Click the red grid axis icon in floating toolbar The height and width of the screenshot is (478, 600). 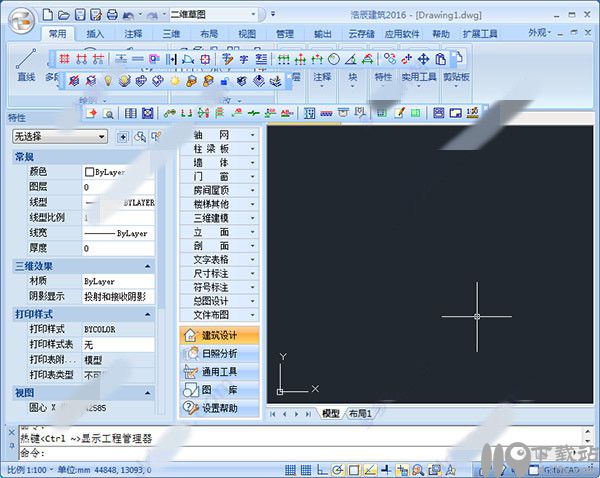pyautogui.click(x=64, y=59)
